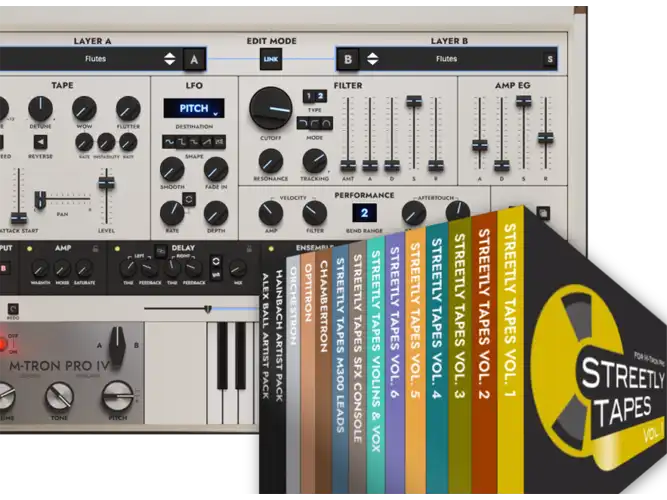Screen dimensions: 667x500
Task: Select Layer A with the A button
Action: (194, 60)
